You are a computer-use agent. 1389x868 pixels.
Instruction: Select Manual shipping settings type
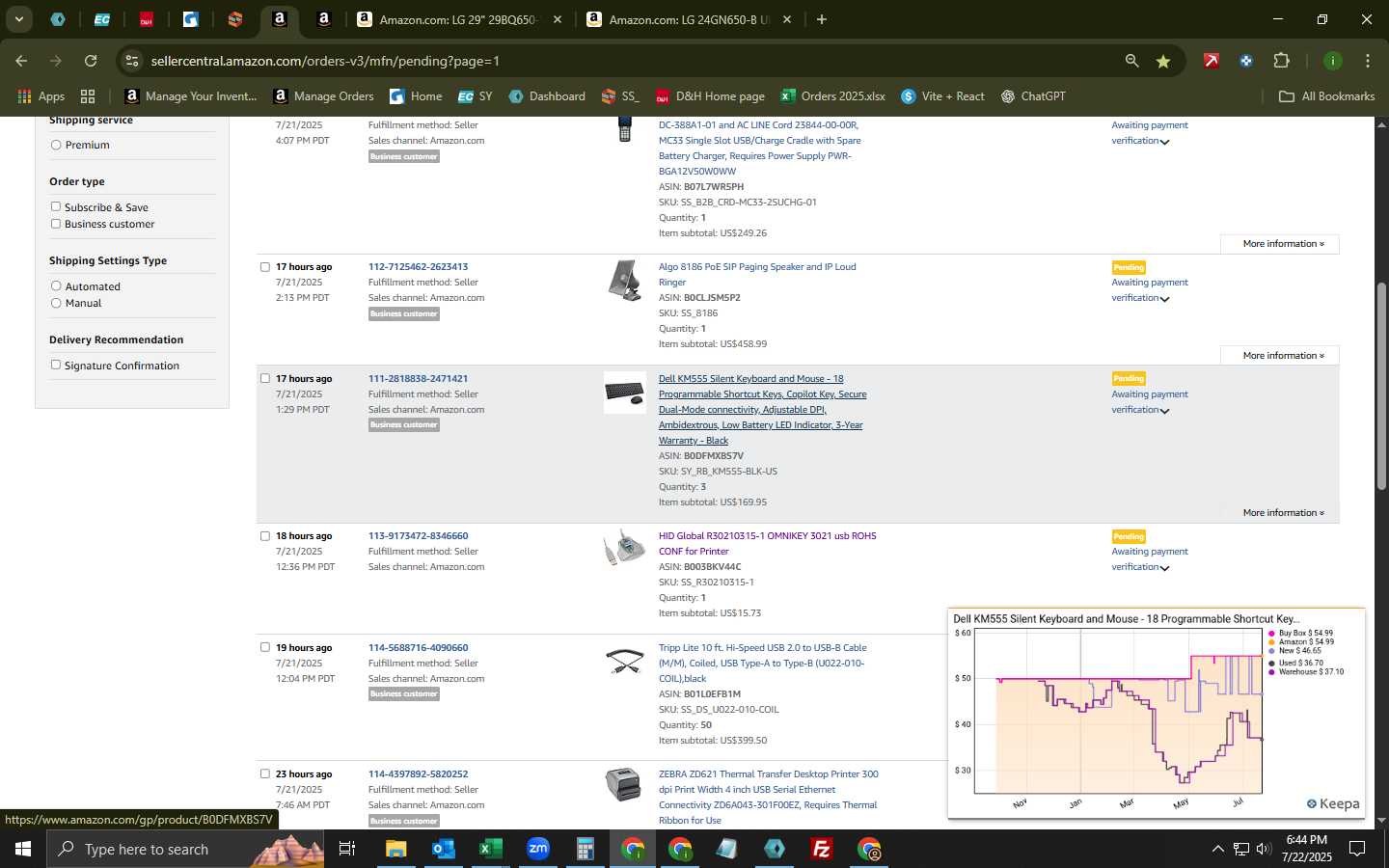(56, 302)
